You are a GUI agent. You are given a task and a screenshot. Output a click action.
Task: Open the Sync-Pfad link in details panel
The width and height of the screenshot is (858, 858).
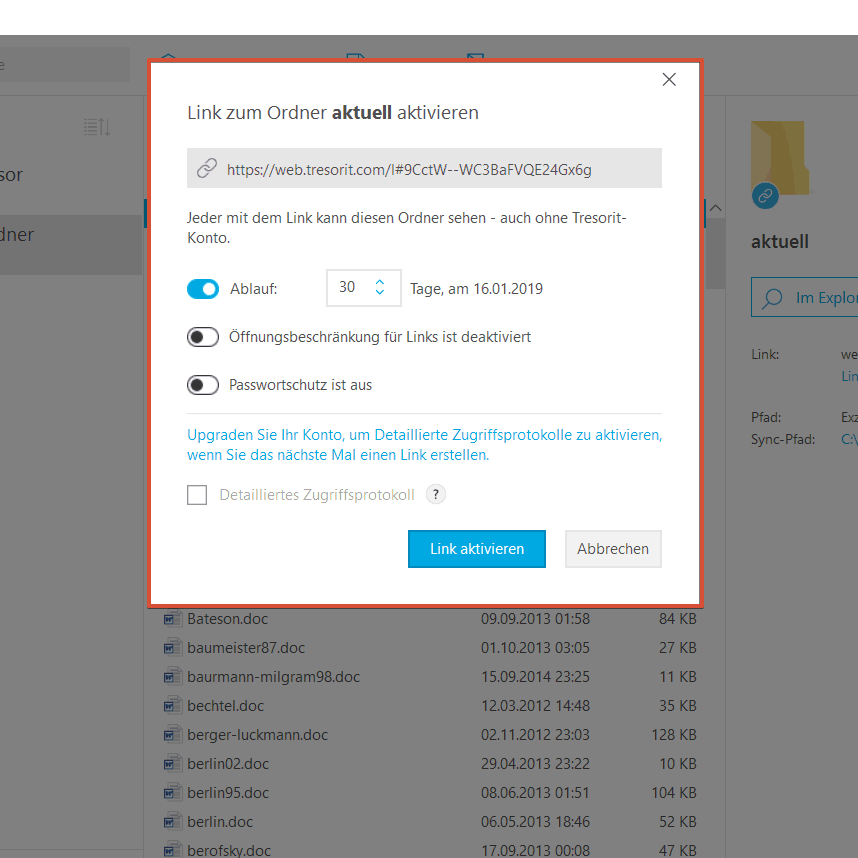[x=849, y=439]
